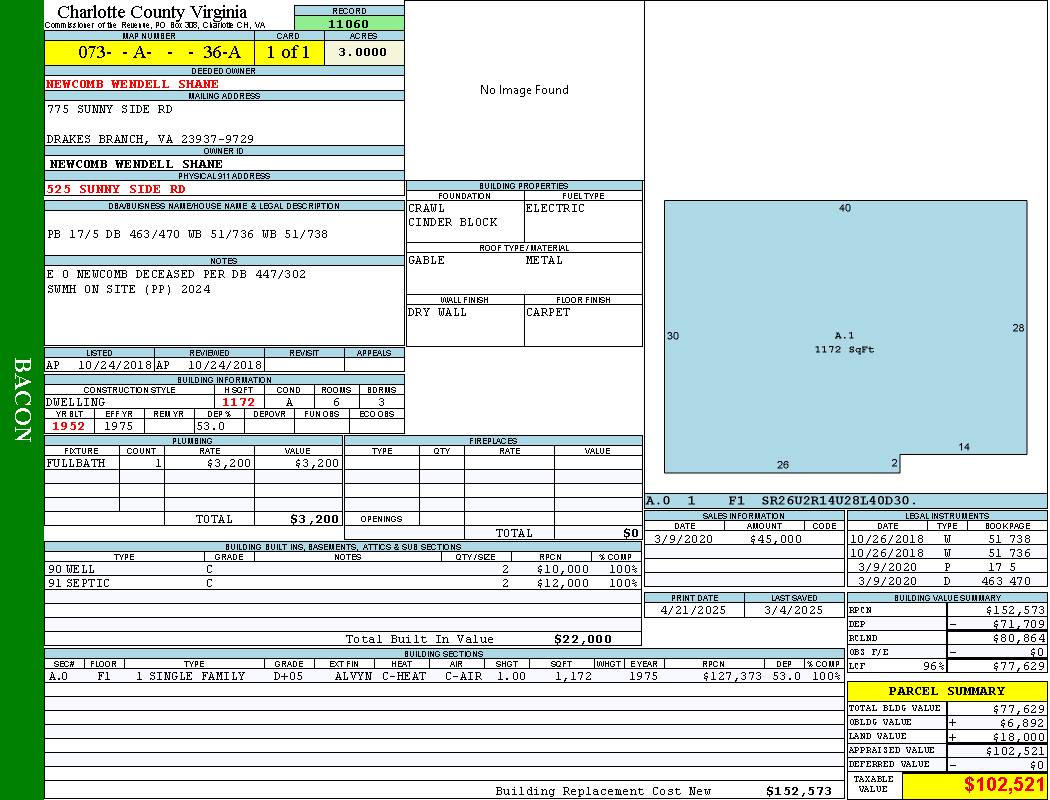Click the blue building sketch A.1 label

844,336
